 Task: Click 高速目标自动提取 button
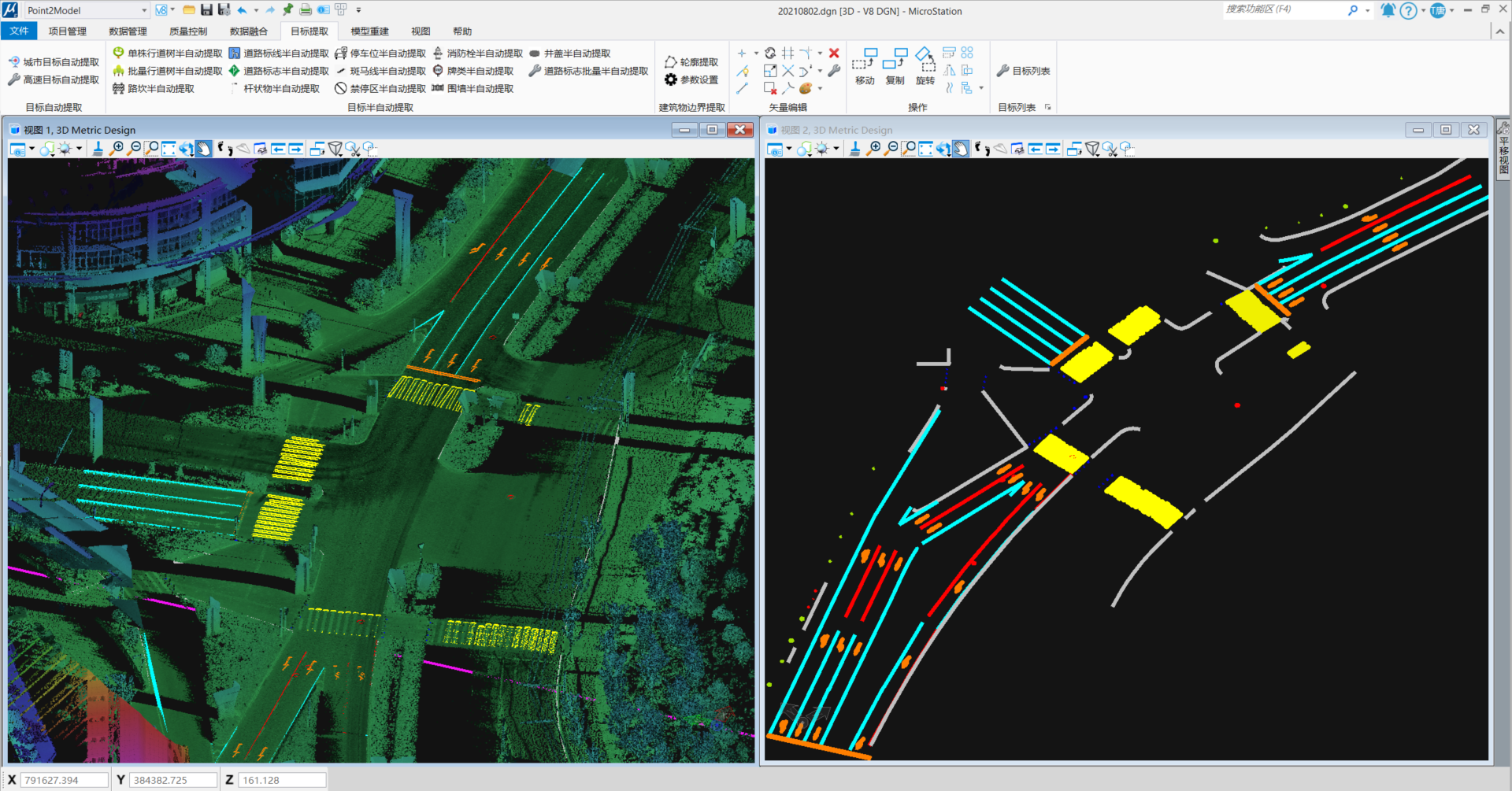pos(54,79)
